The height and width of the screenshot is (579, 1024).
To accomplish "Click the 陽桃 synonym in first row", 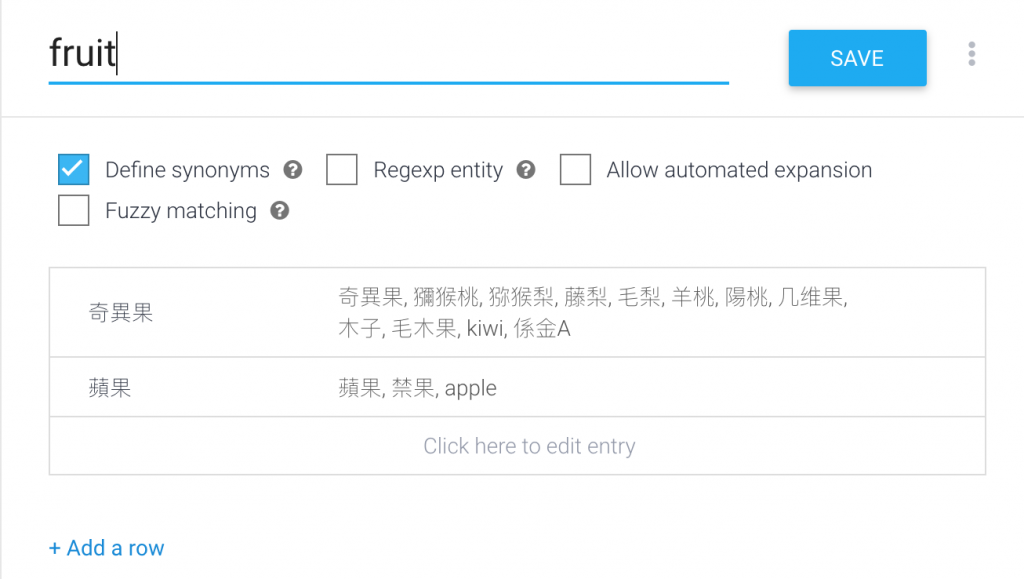I will (x=746, y=298).
